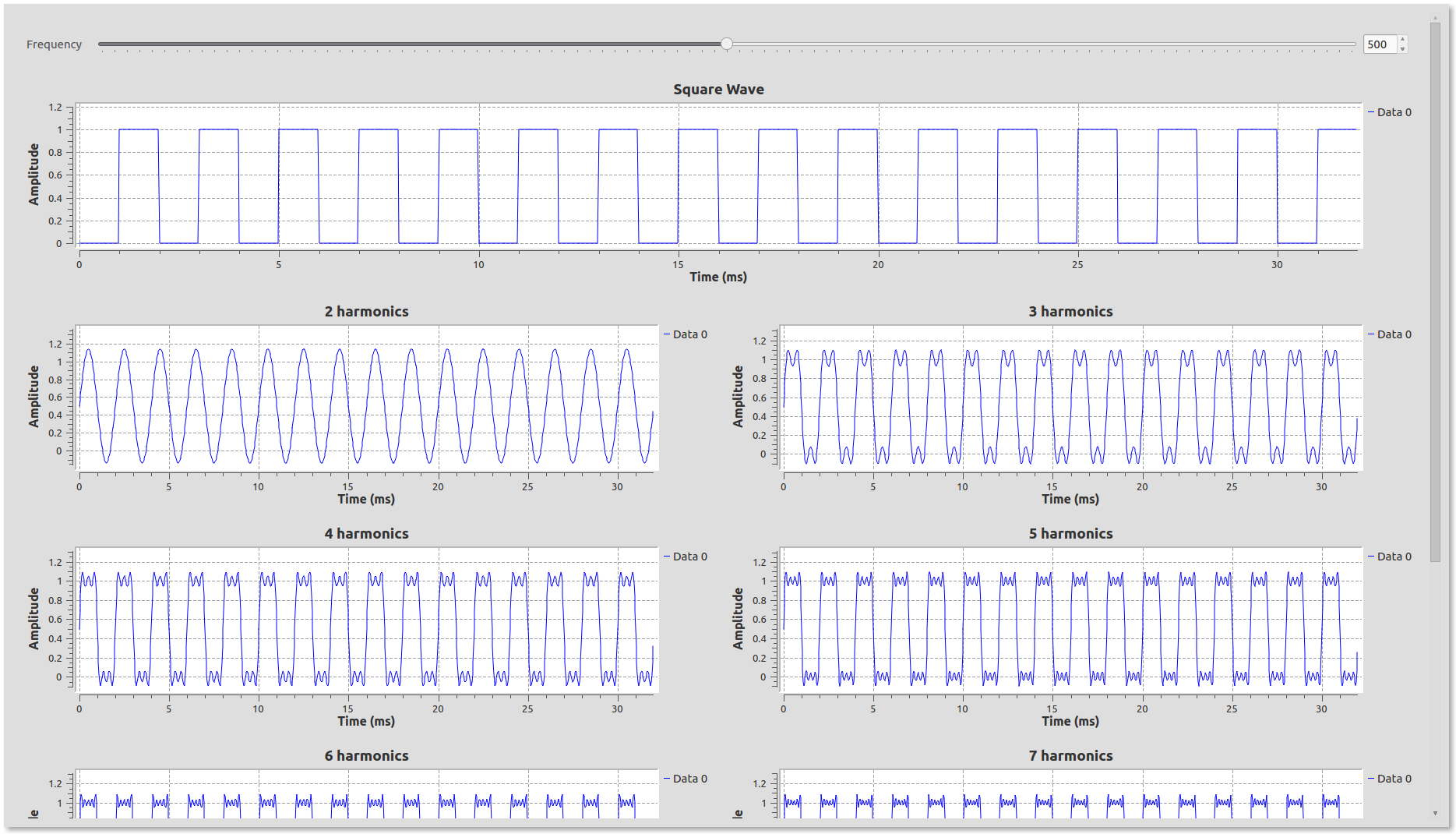Viewport: 1456px width, 834px height.
Task: Click the scrollbar up arrow
Action: [1435, 17]
